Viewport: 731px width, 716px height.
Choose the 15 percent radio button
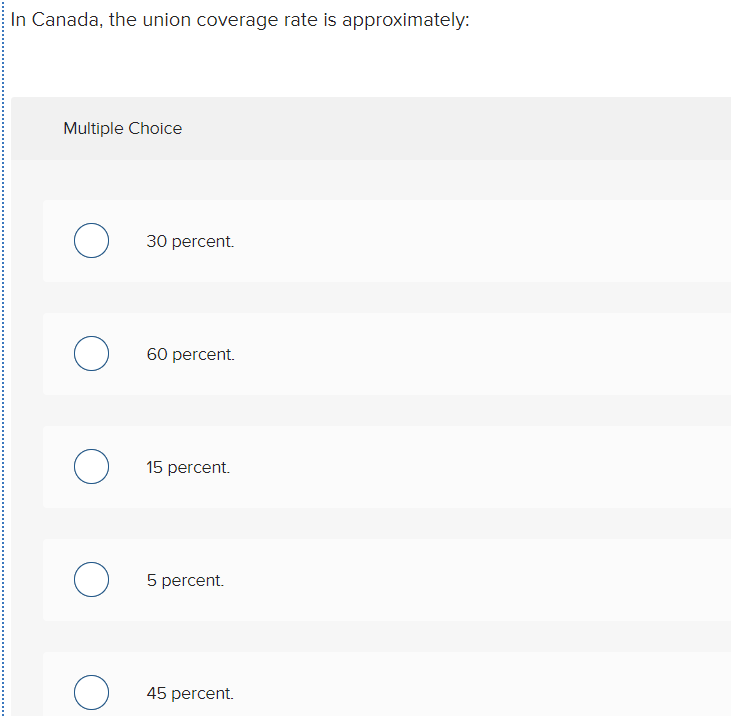(91, 467)
